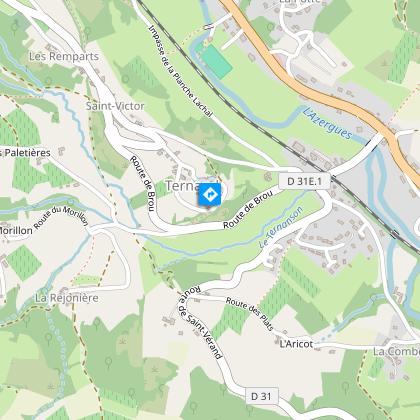Click the Saint-Victor place label
Screen dimensions: 420x420
pos(115,106)
